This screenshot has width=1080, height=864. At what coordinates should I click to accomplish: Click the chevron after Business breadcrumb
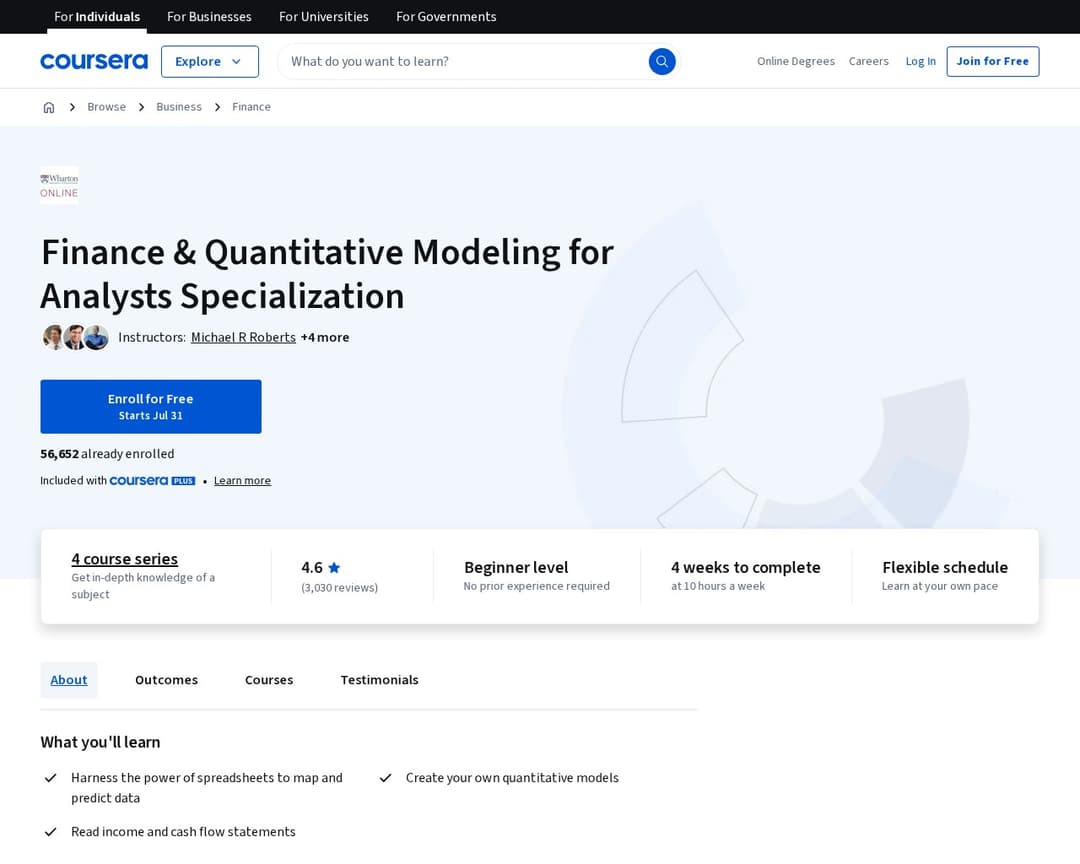pyautogui.click(x=216, y=106)
